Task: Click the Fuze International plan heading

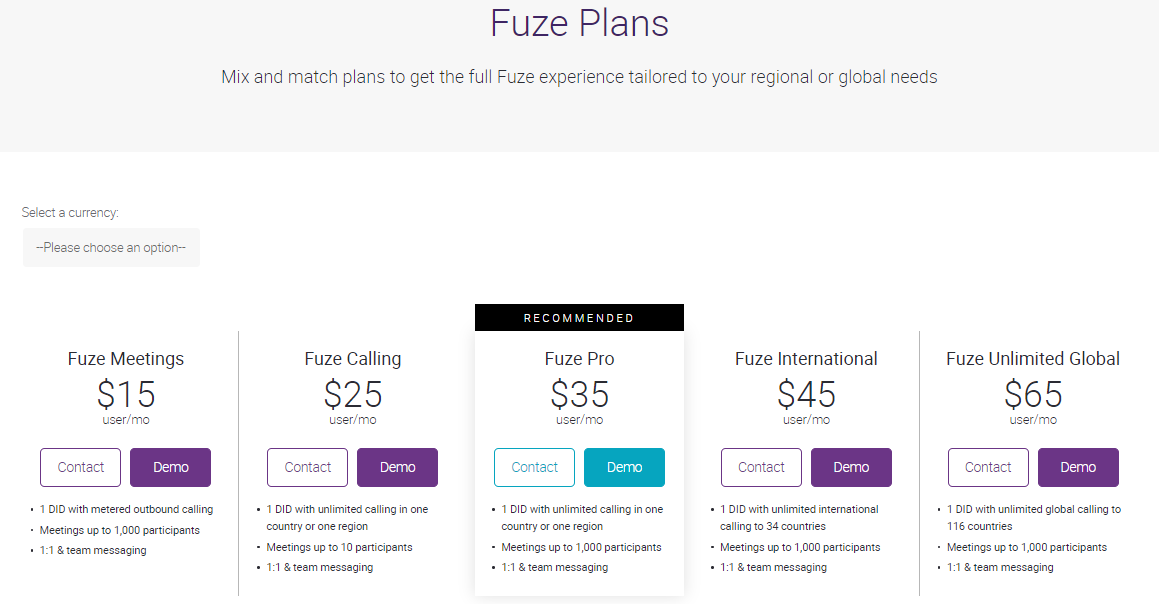Action: 806,359
